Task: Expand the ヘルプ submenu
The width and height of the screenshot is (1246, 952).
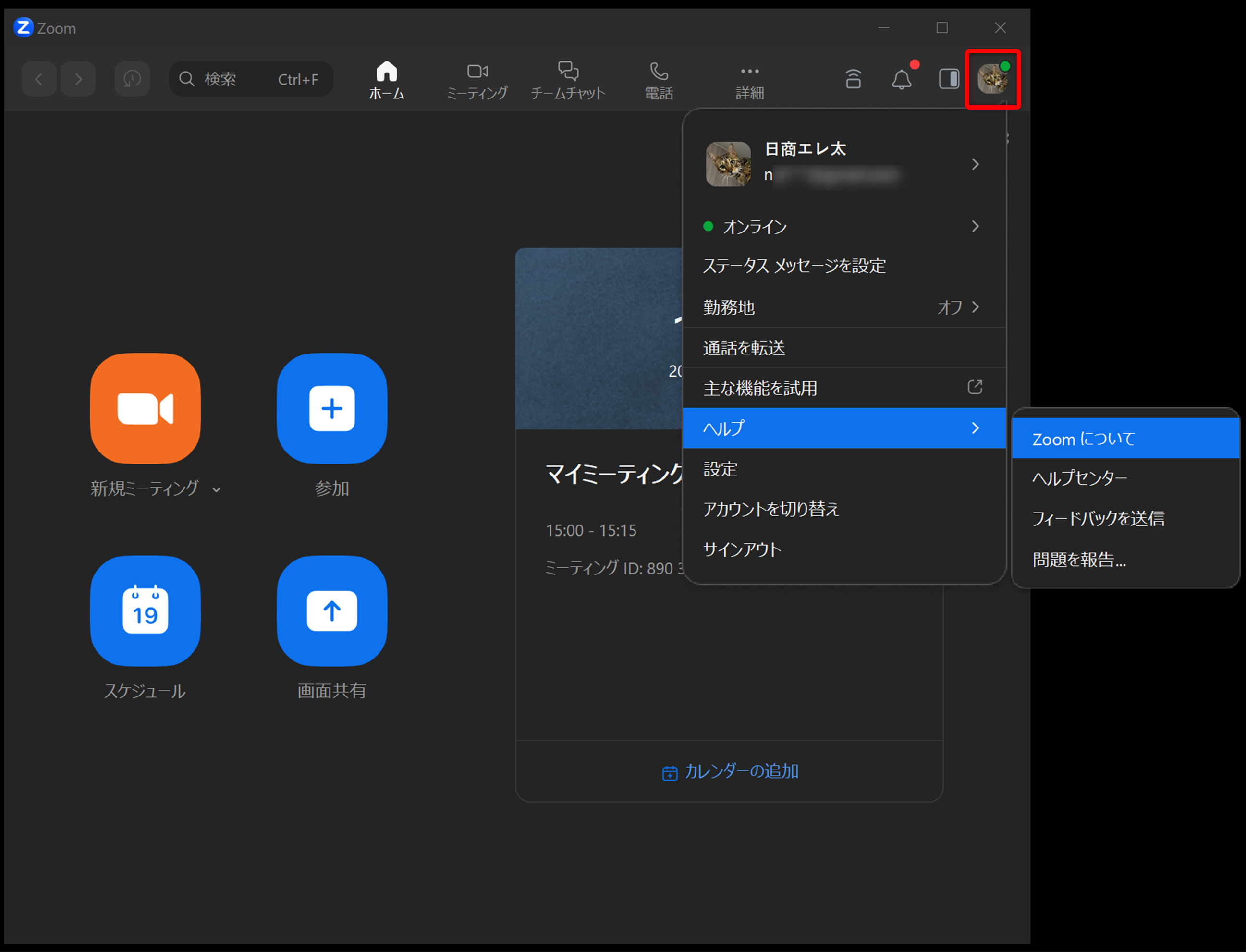Action: tap(844, 428)
